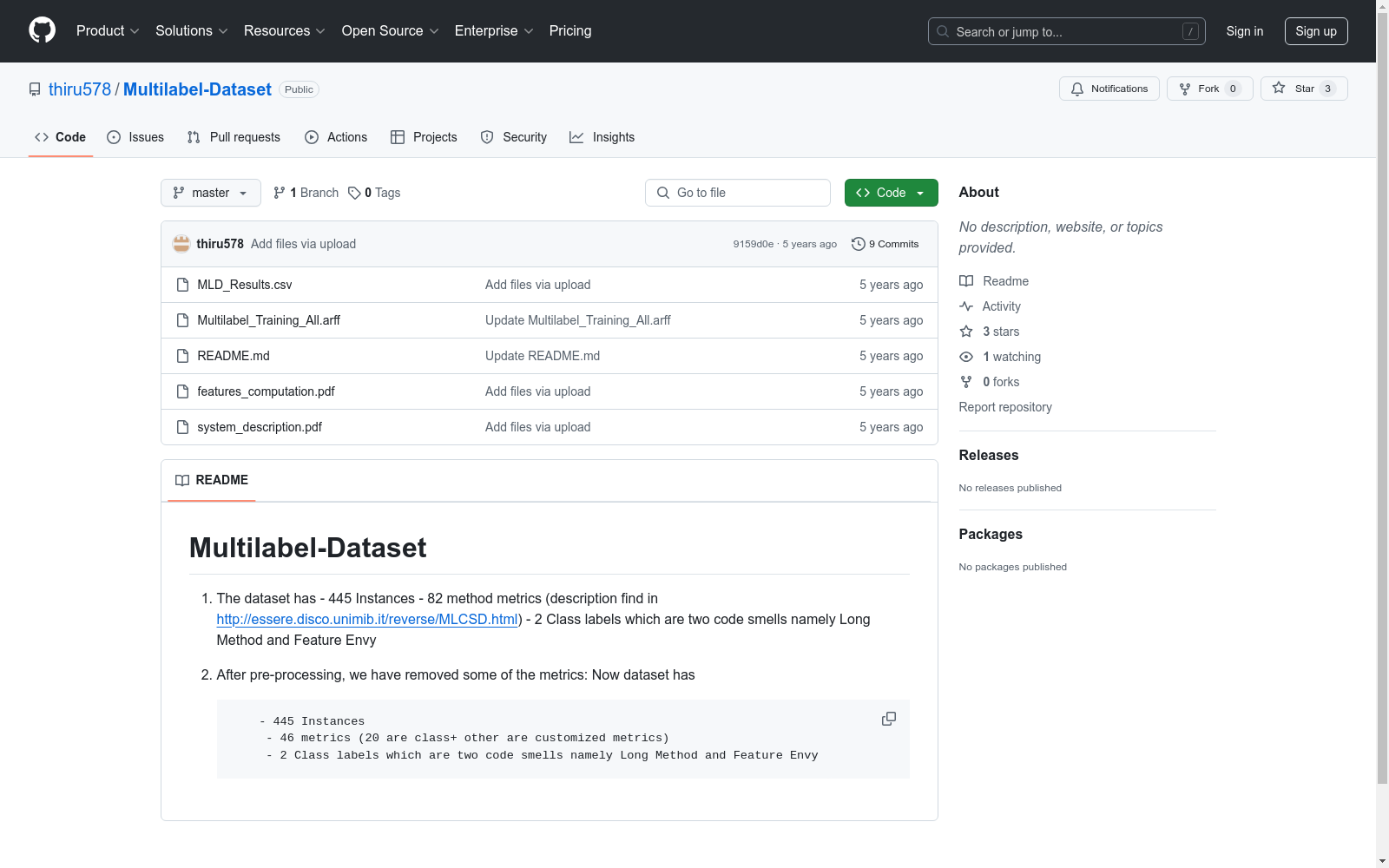Switch to the Issues tab
Viewport: 1389px width, 868px height.
coord(135,137)
